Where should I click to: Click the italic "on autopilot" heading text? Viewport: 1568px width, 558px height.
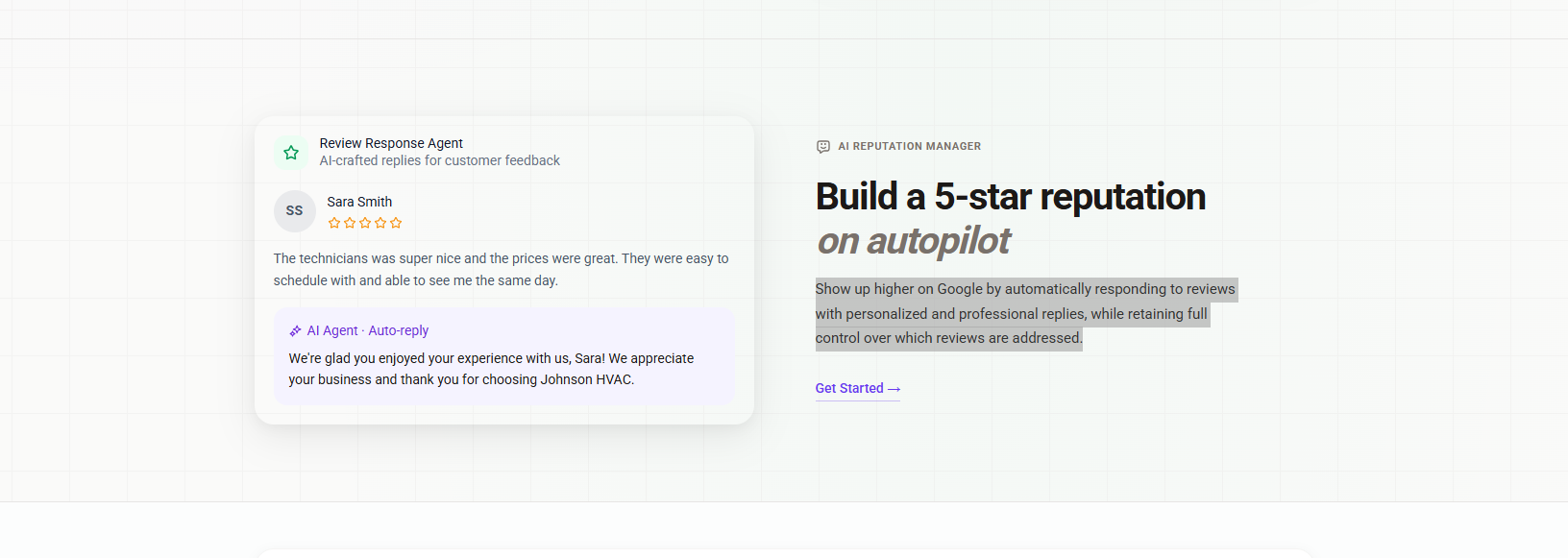913,241
